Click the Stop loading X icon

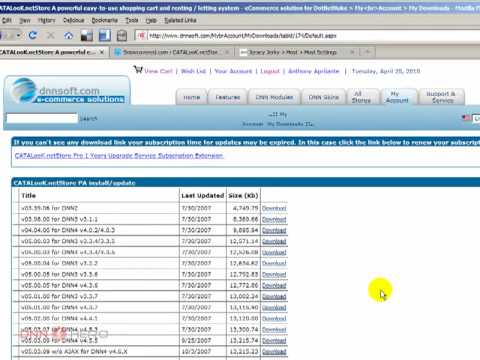[51, 35]
